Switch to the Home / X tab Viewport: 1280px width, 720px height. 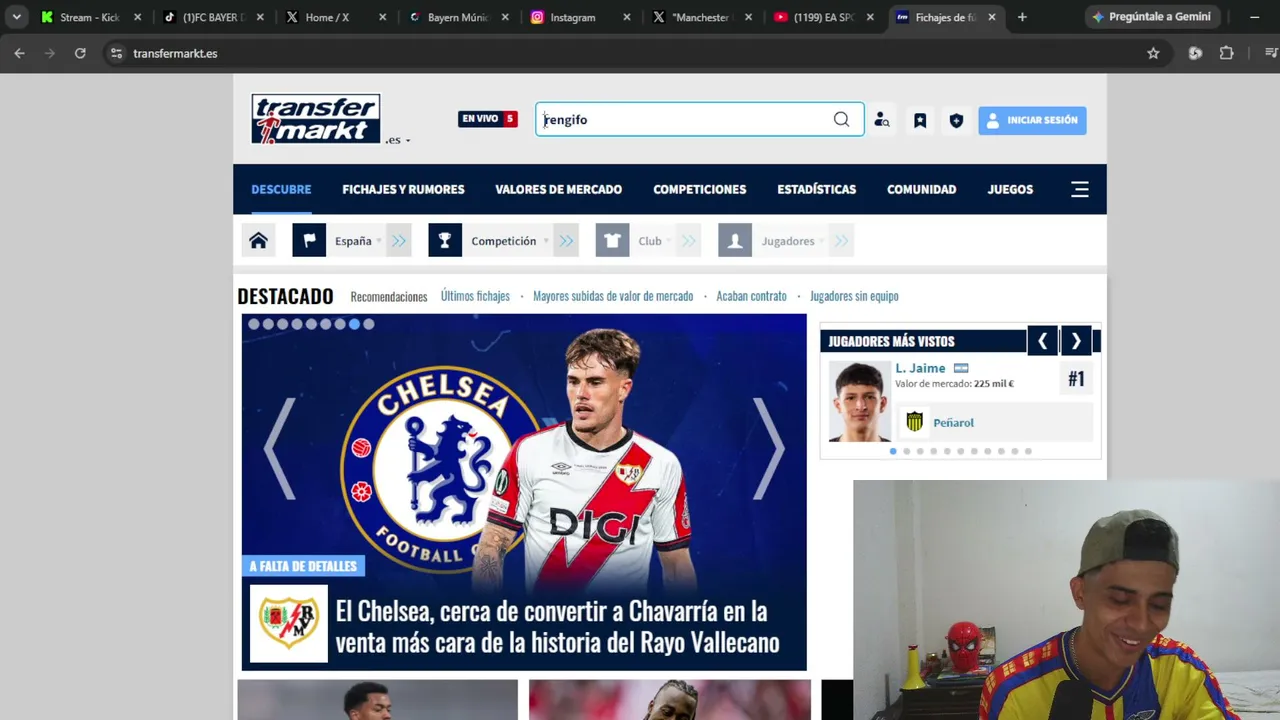coord(336,17)
